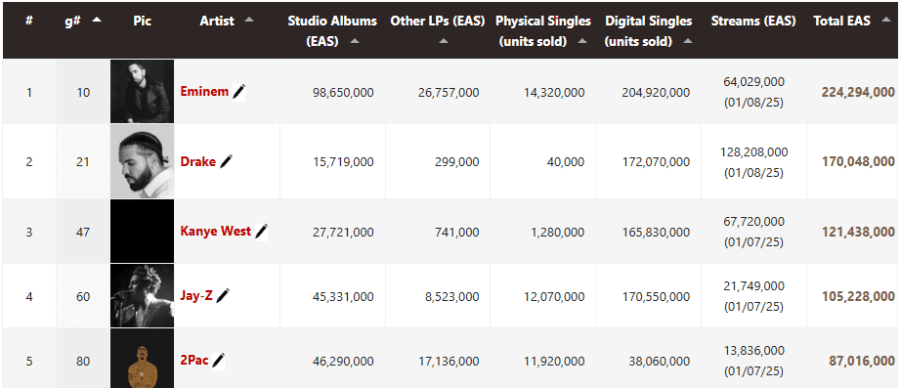Click Drake's profile picture thumbnail

(142, 162)
